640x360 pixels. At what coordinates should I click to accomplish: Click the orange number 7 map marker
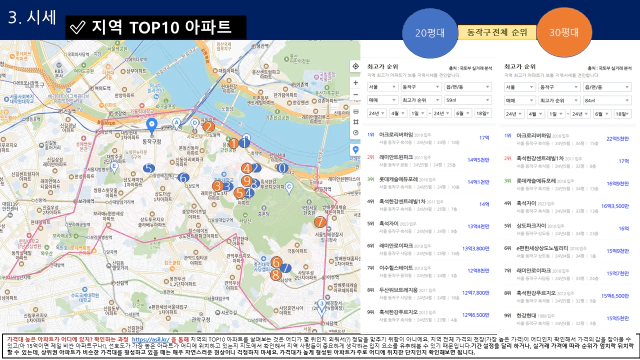(320, 222)
